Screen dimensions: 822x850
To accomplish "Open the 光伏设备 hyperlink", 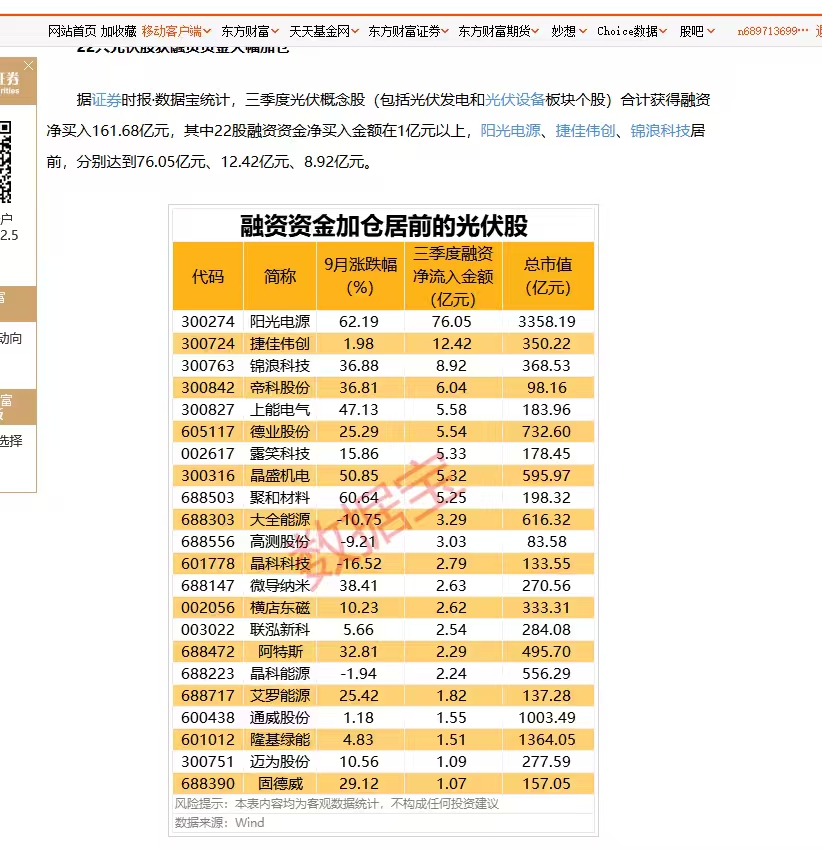I will pos(515,100).
